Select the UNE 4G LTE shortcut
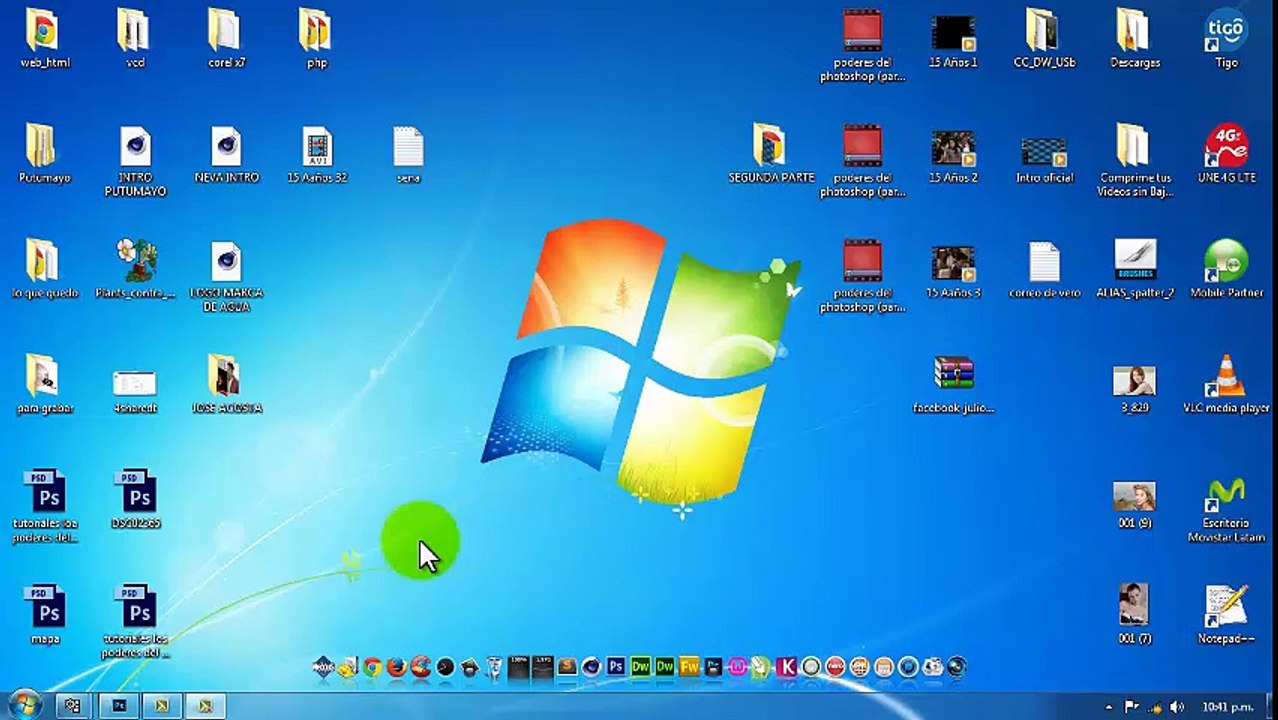Viewport: 1278px width, 720px height. tap(1226, 155)
